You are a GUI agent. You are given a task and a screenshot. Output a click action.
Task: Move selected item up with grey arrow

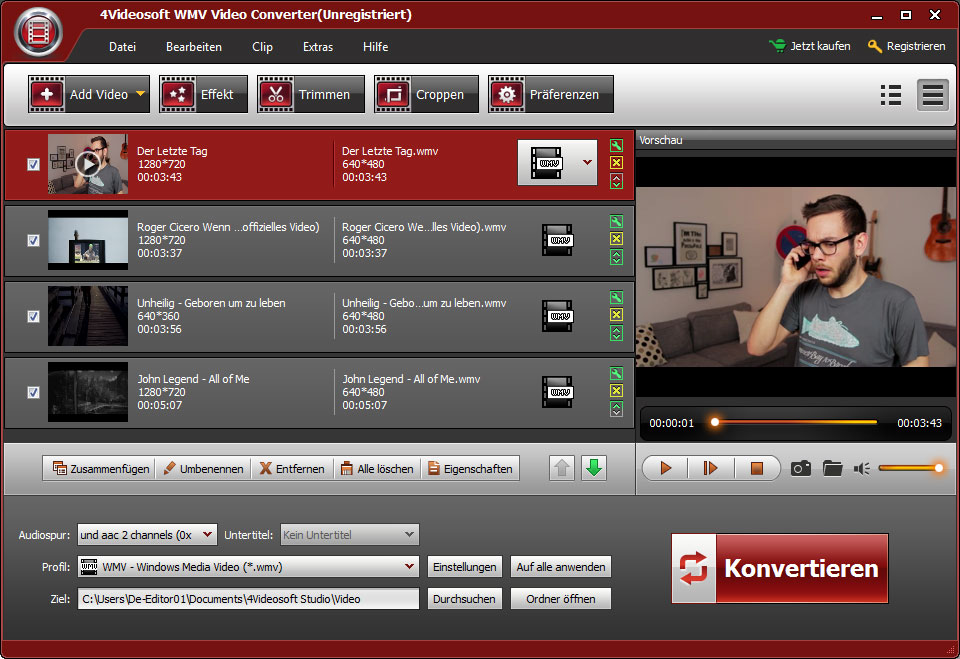point(562,469)
